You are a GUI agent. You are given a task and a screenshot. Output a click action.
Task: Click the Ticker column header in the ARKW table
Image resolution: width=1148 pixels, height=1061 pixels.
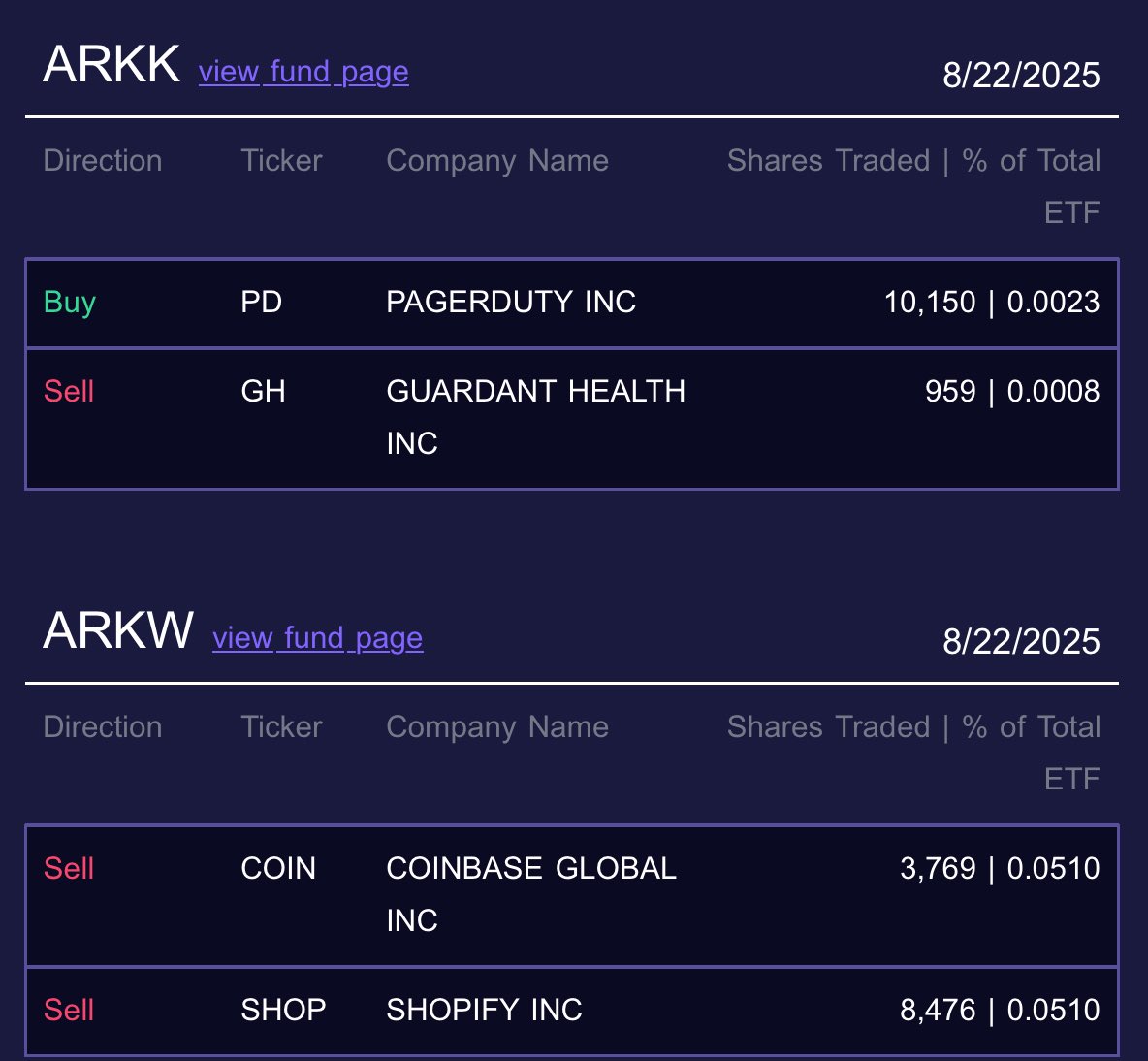pyautogui.click(x=281, y=727)
